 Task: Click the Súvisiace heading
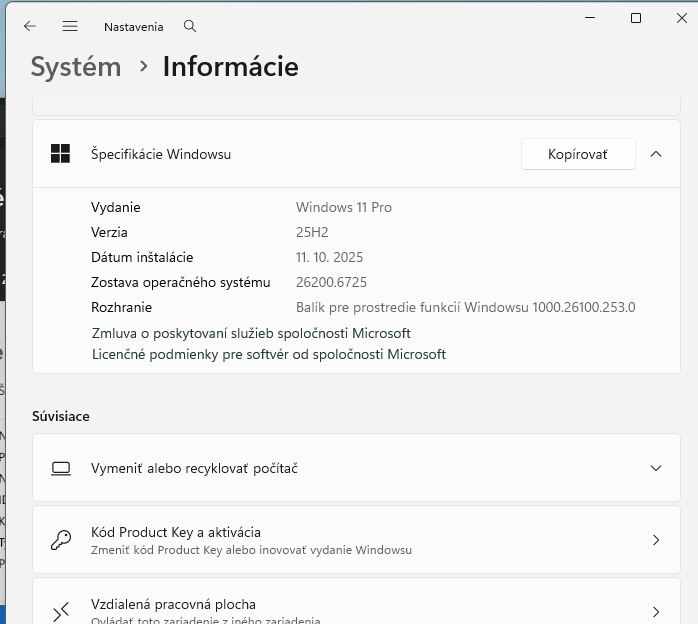61,416
